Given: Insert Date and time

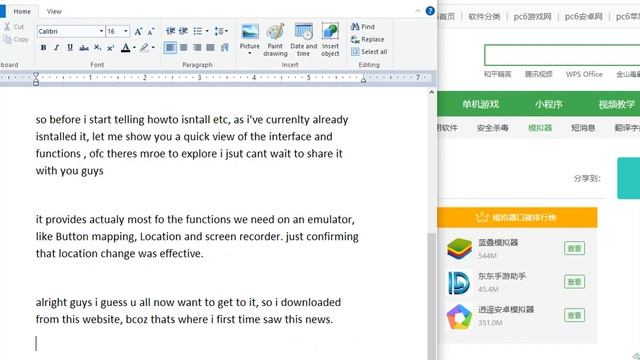Looking at the screenshot, I should [303, 40].
